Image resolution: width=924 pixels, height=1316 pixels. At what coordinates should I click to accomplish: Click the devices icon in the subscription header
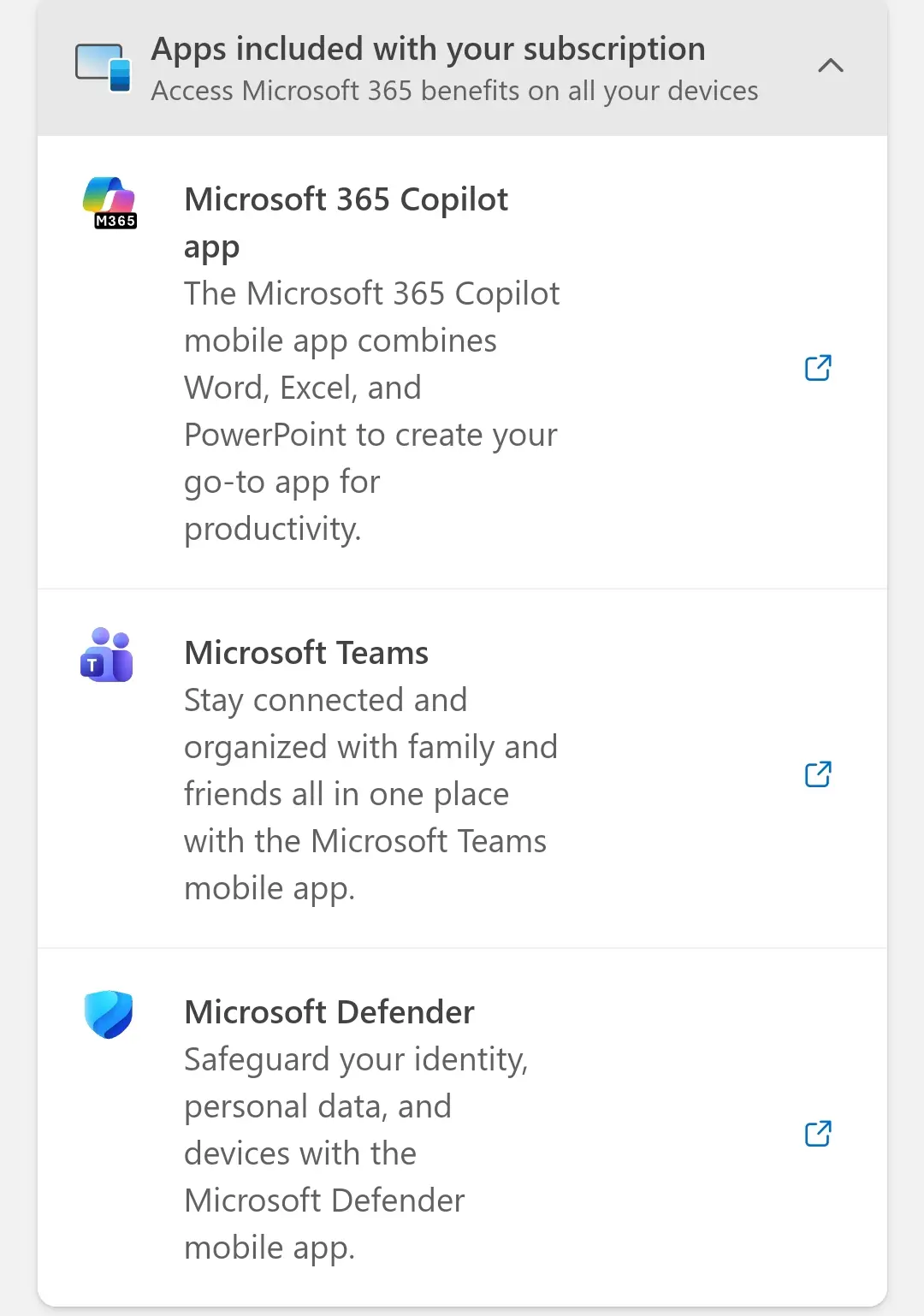pos(103,67)
